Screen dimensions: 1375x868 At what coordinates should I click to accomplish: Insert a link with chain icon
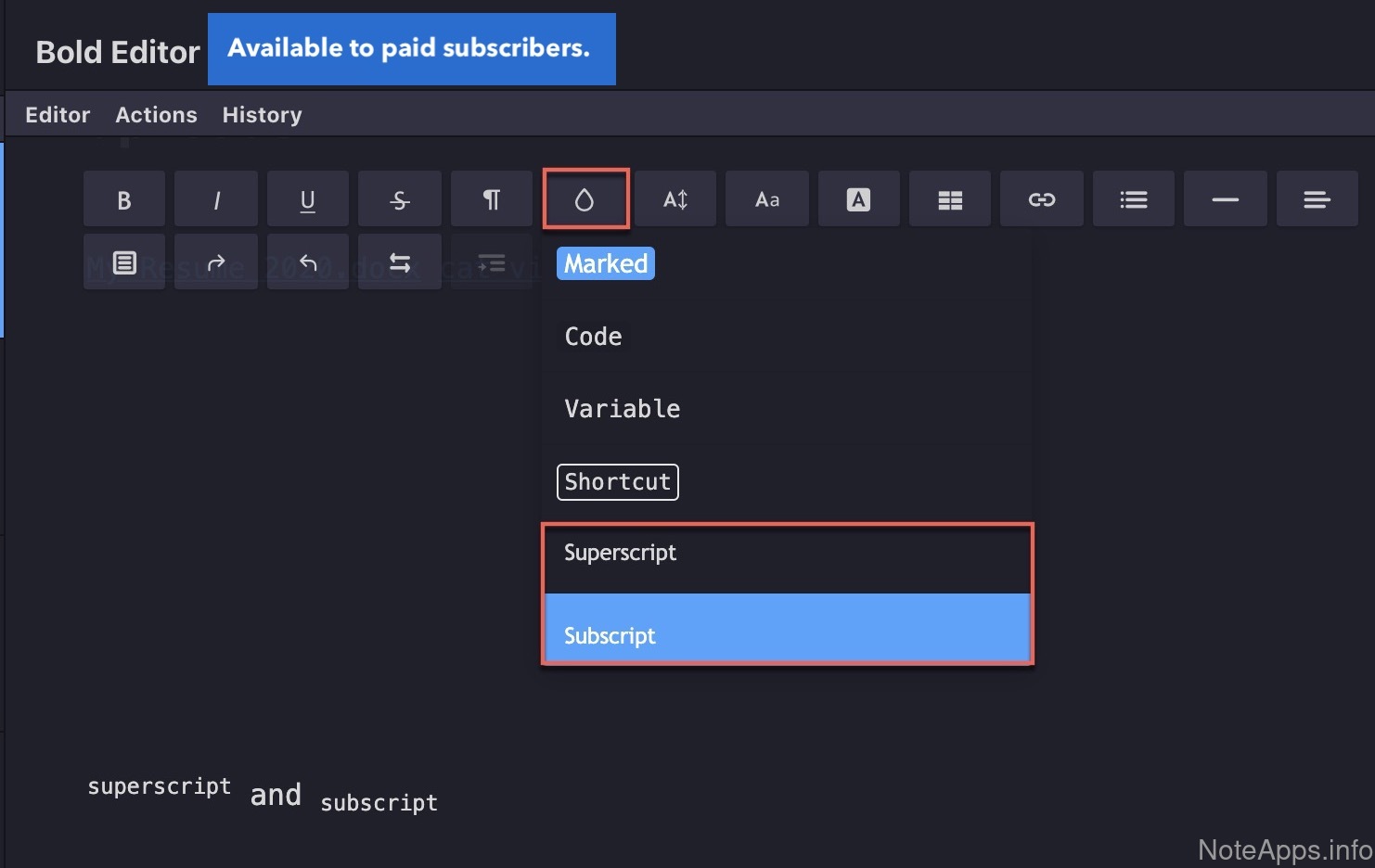(1042, 199)
